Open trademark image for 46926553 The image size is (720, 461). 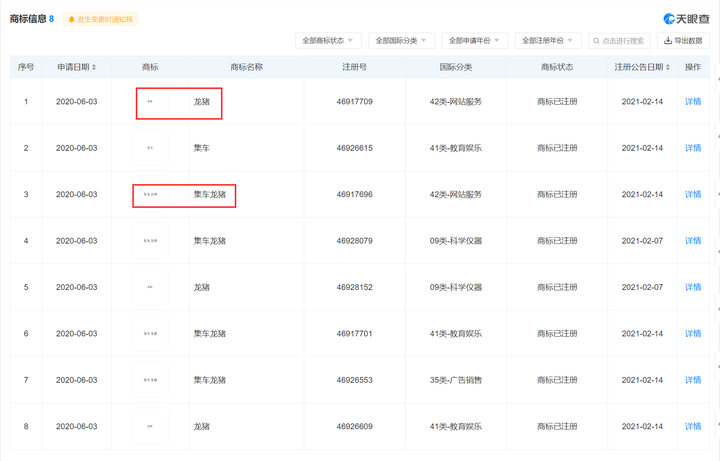click(150, 380)
